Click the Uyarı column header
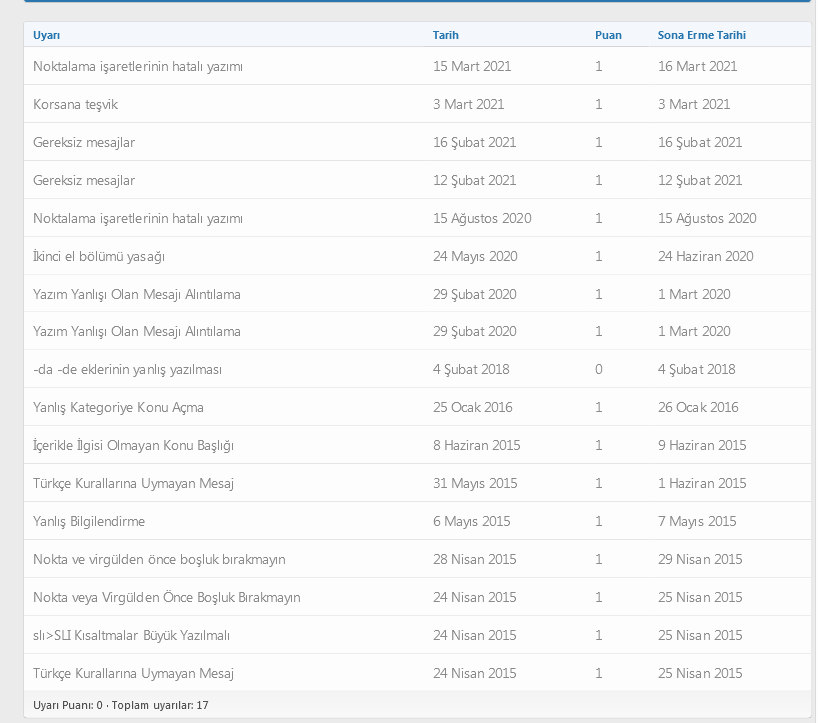This screenshot has height=723, width=818. tap(47, 35)
